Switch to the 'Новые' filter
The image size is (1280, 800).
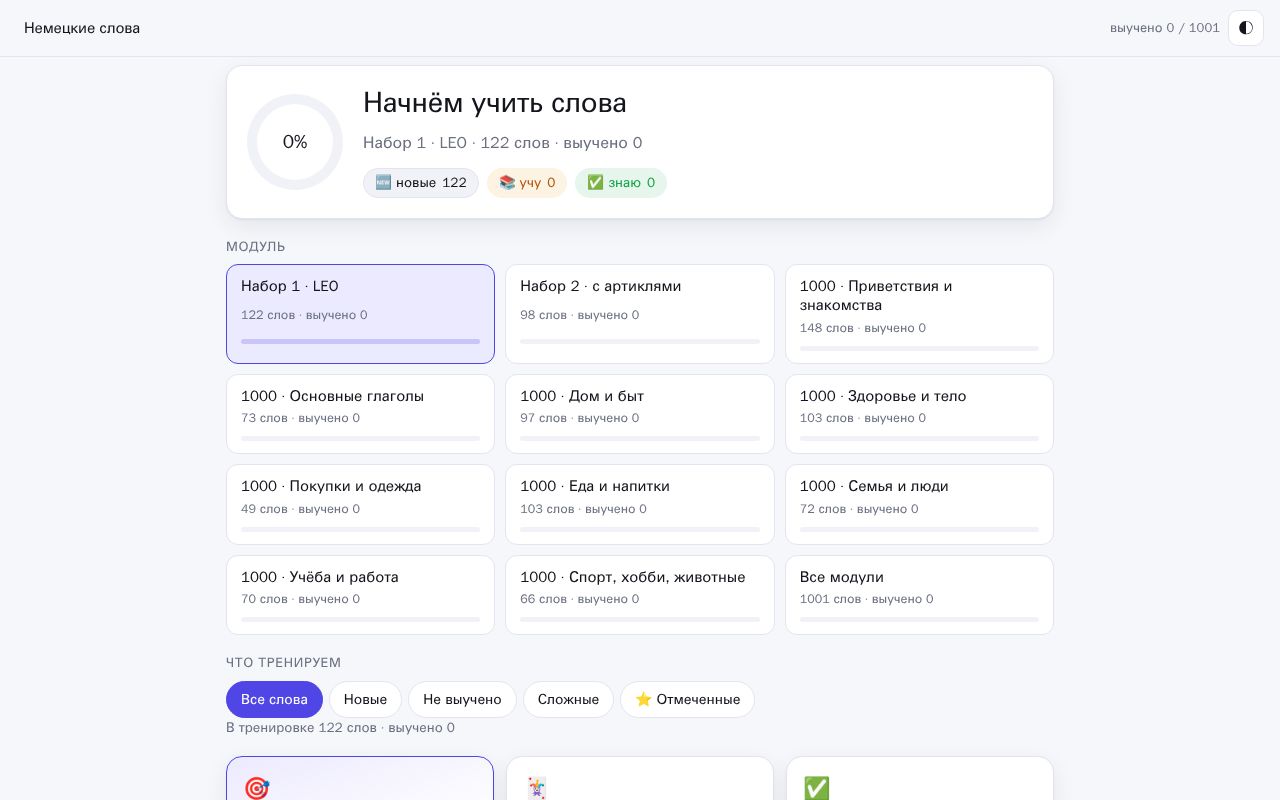click(365, 699)
